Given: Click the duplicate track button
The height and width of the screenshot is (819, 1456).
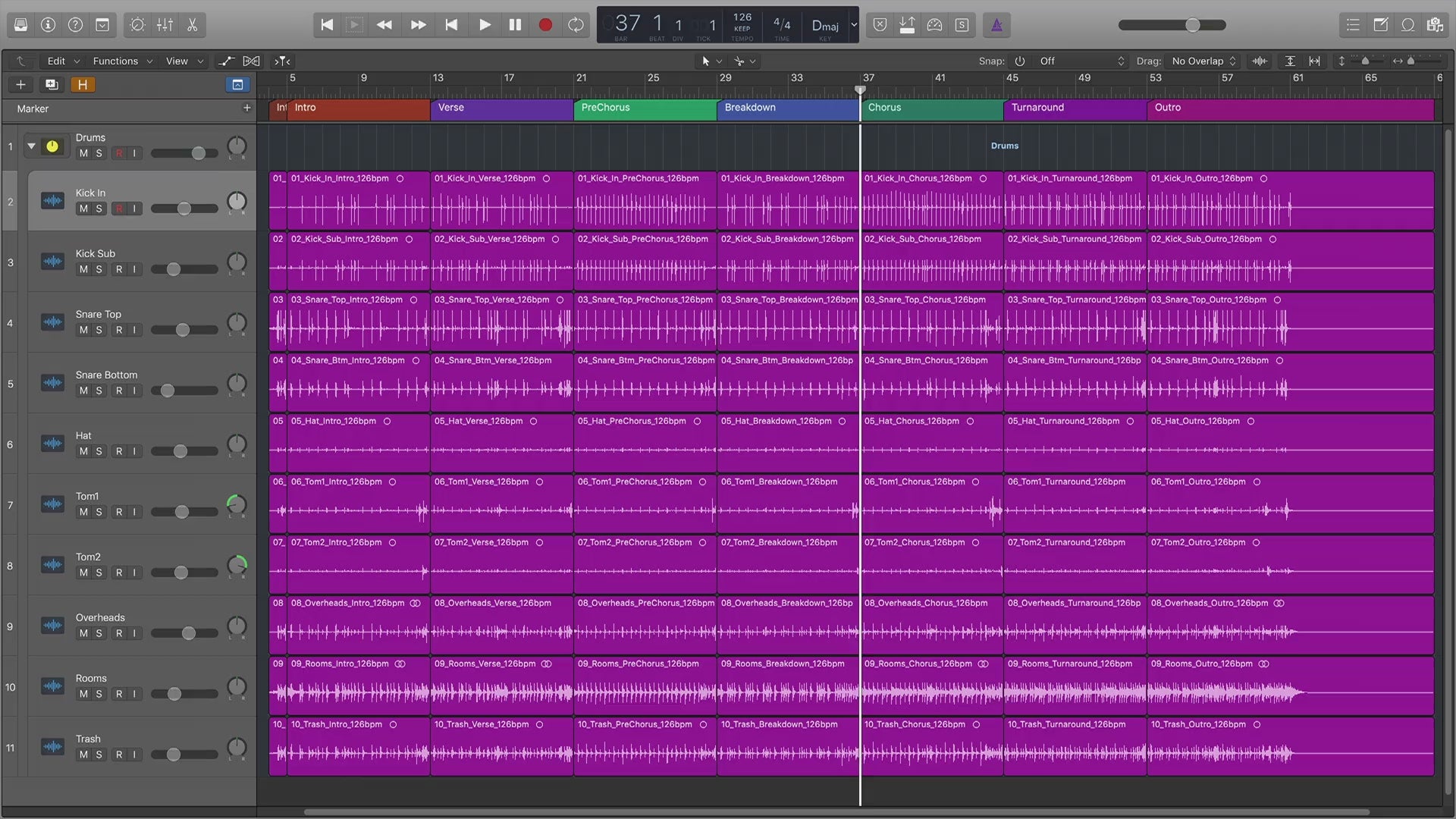Looking at the screenshot, I should [52, 84].
